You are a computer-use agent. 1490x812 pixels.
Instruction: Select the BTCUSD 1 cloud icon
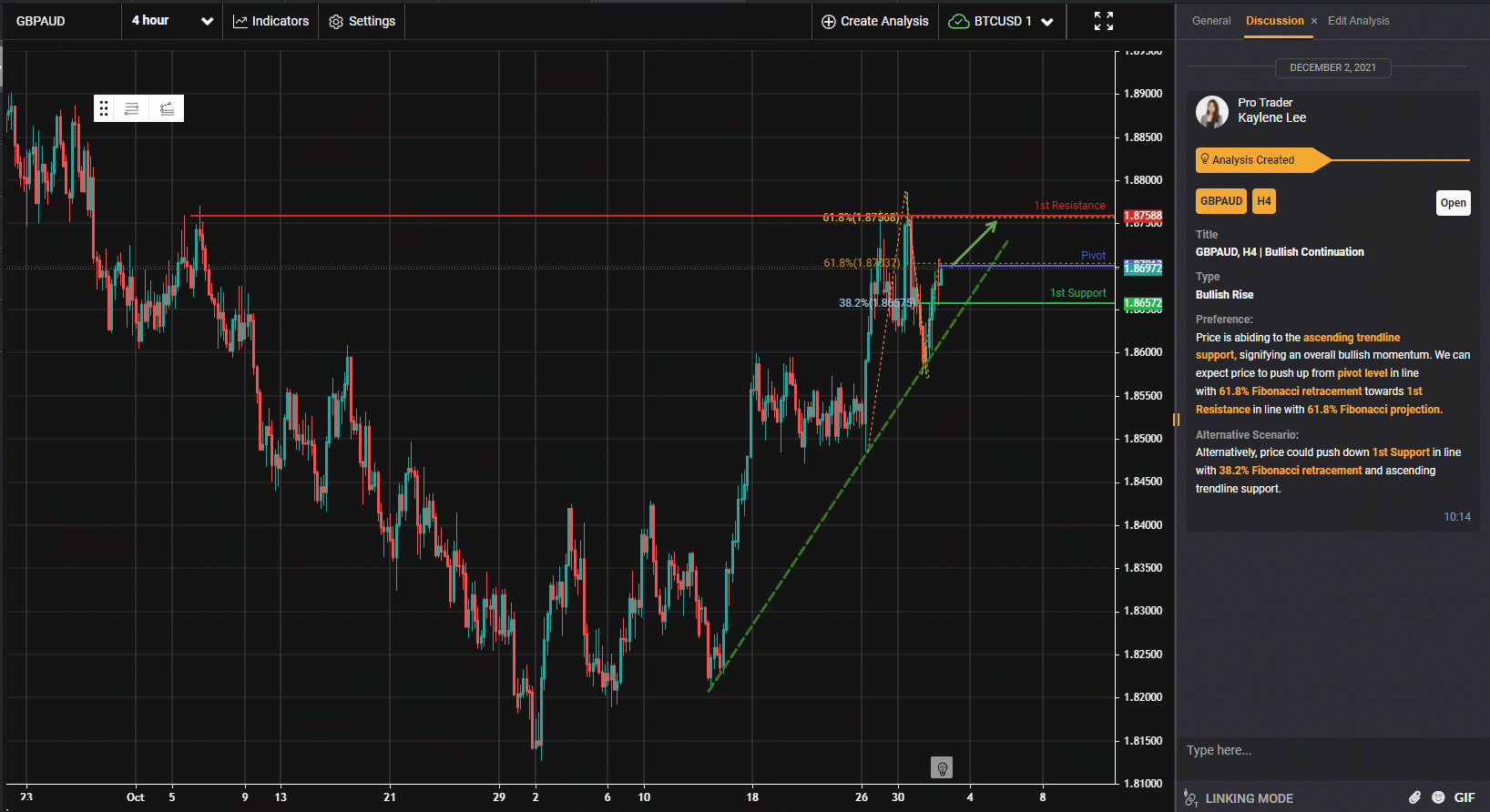(959, 21)
